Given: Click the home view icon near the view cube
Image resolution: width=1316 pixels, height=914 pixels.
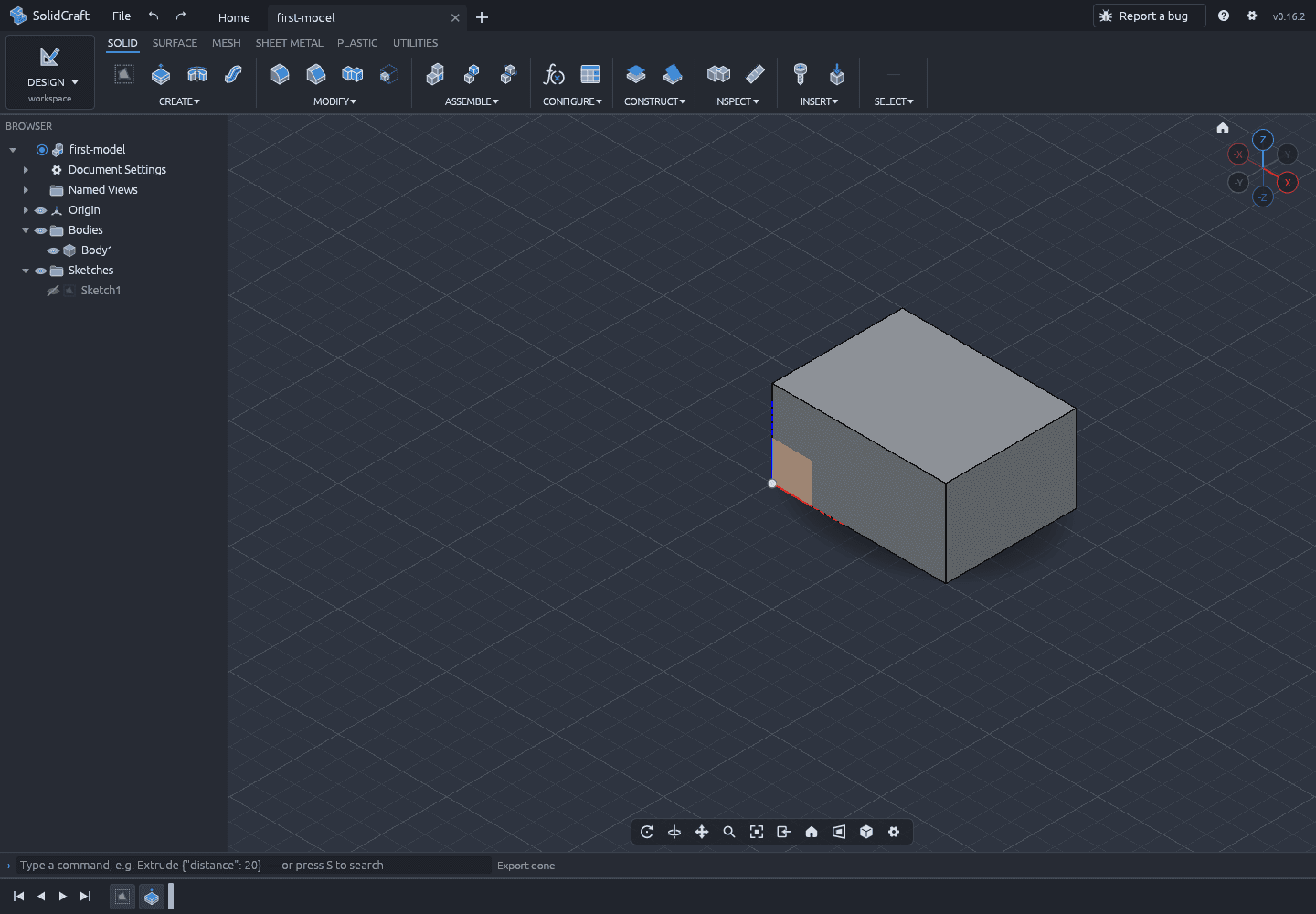Looking at the screenshot, I should pyautogui.click(x=1223, y=128).
